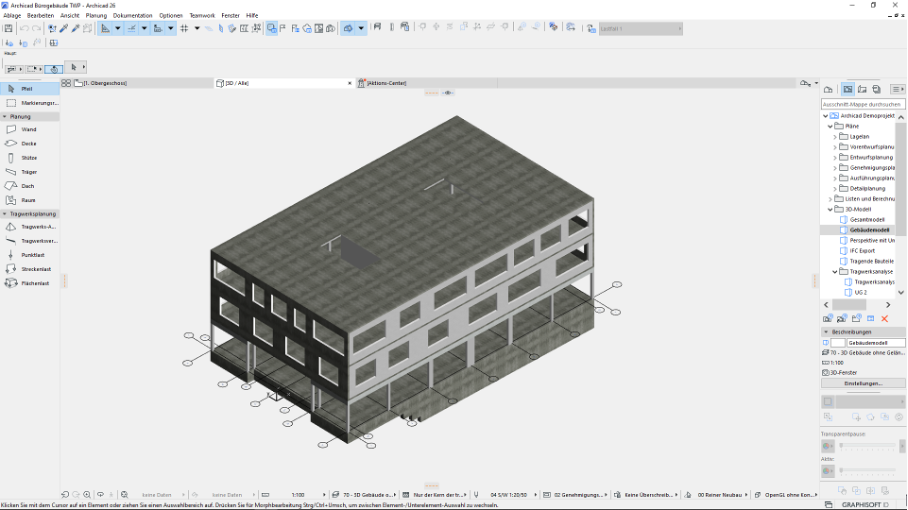The image size is (908, 510).
Task: Collapse the 3D-Modell folder in navigator
Action: tap(829, 210)
